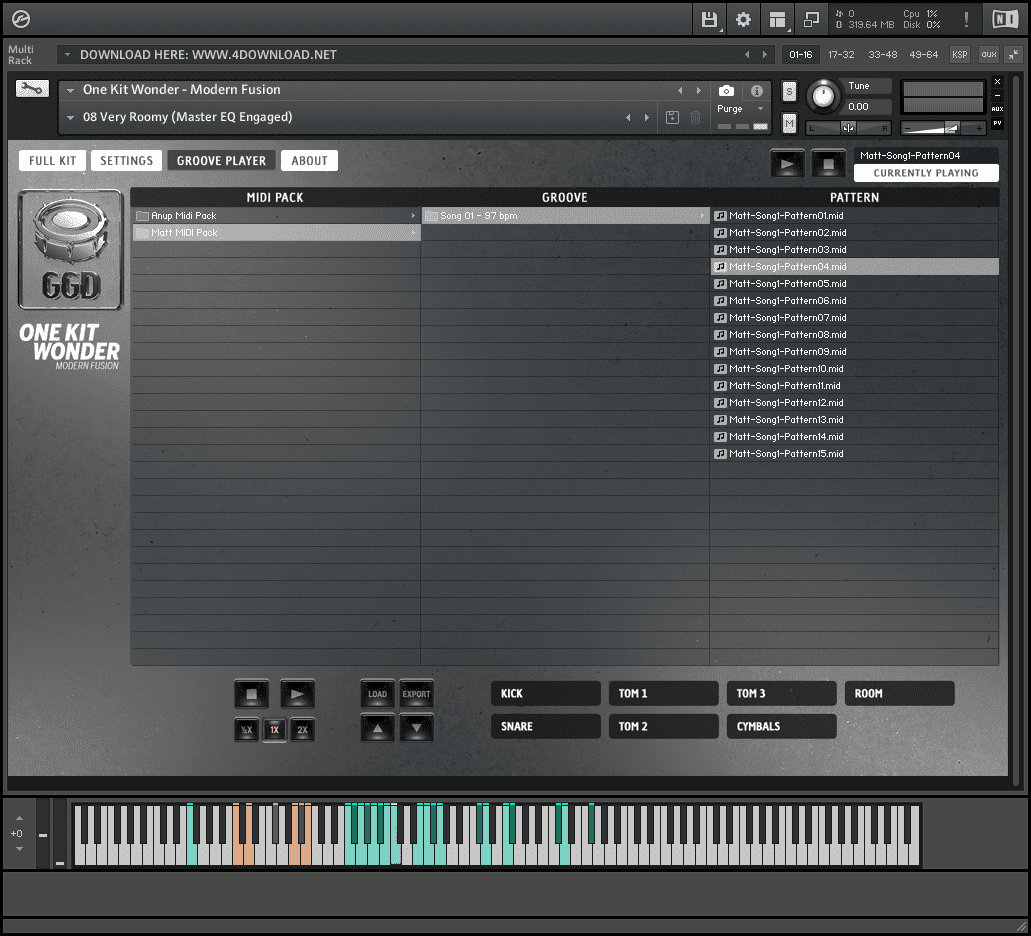Click the workspace view layout icon
Viewport: 1031px width, 936px height.
778,19
